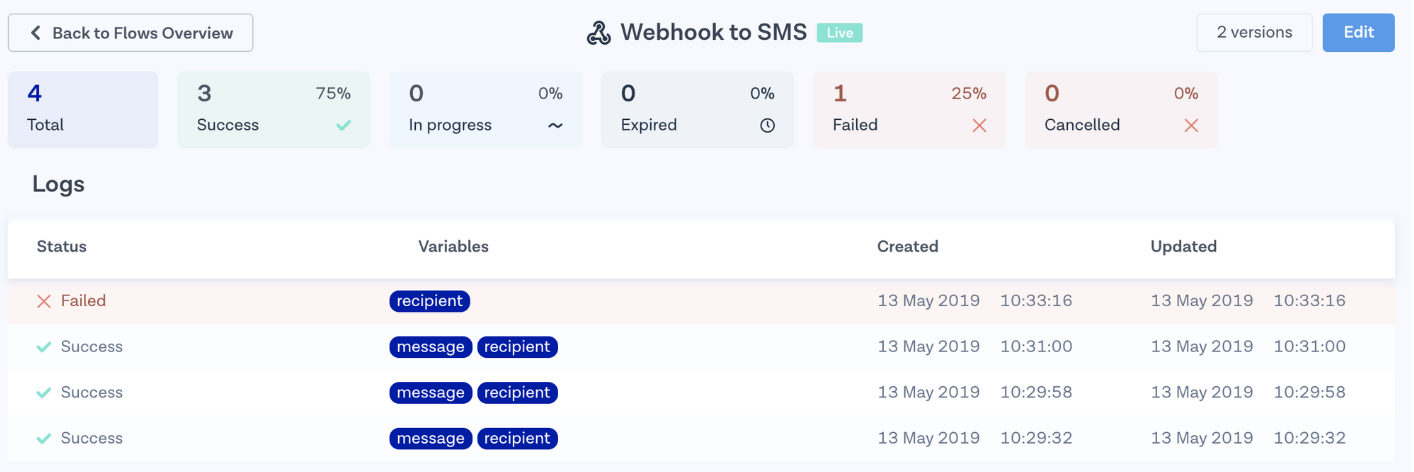Click recipient tag on 10:29:58 log row
The height and width of the screenshot is (472, 1414).
pos(517,393)
